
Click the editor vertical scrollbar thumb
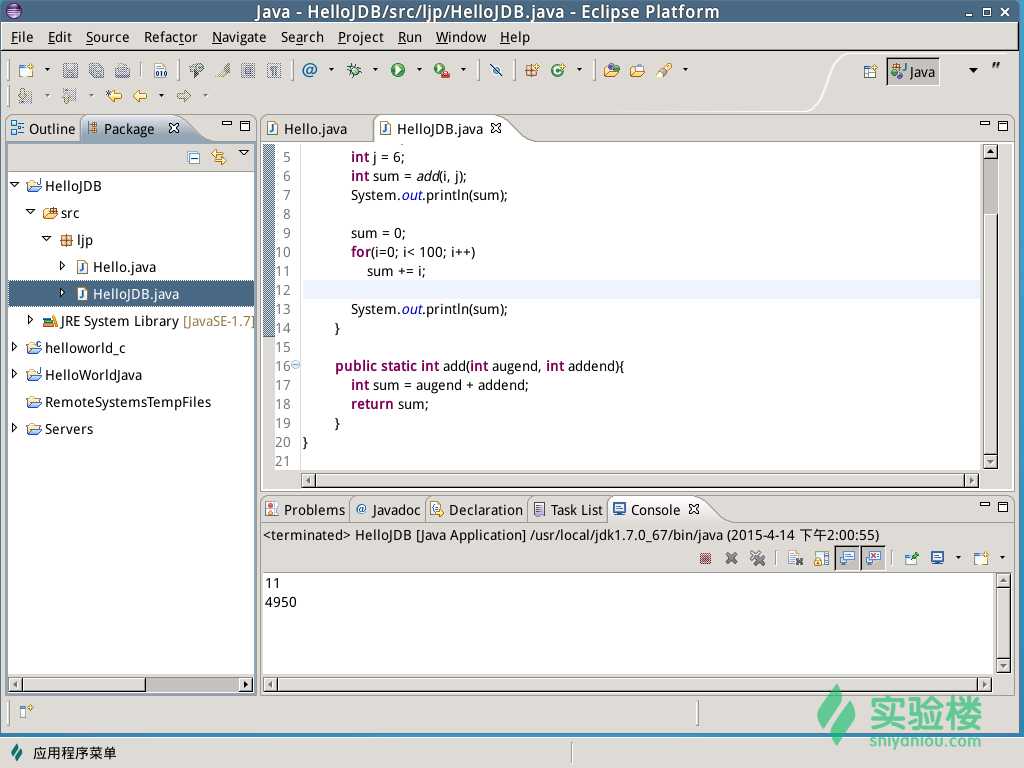click(x=990, y=188)
